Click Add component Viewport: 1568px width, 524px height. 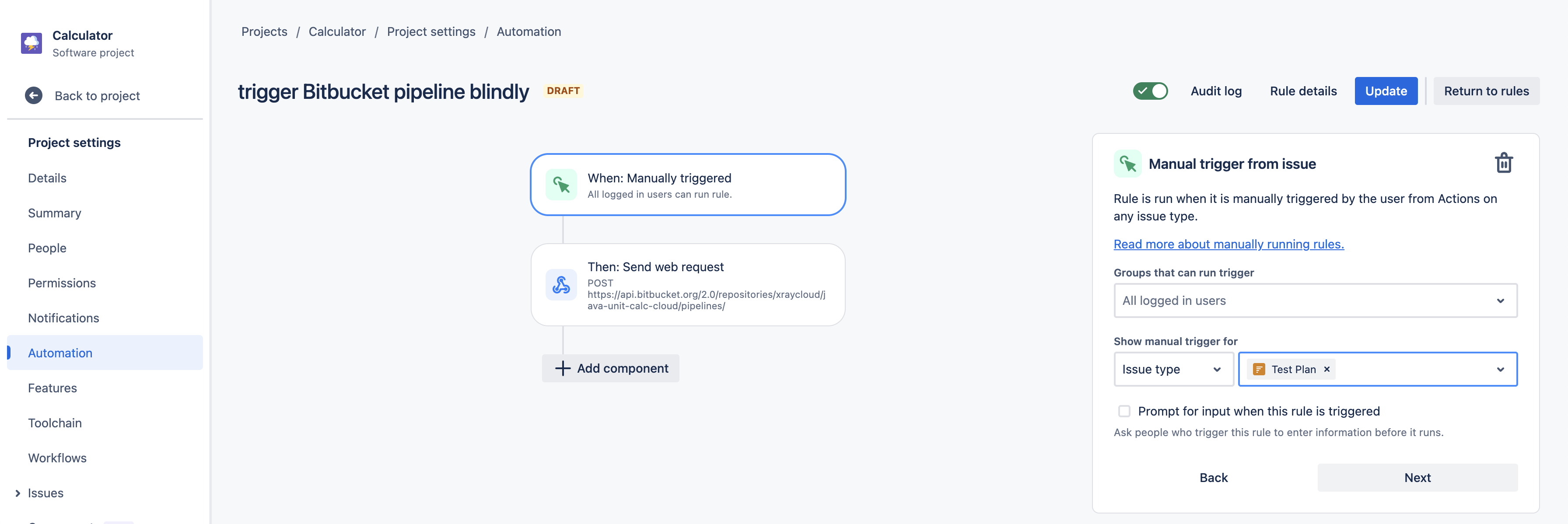click(610, 368)
